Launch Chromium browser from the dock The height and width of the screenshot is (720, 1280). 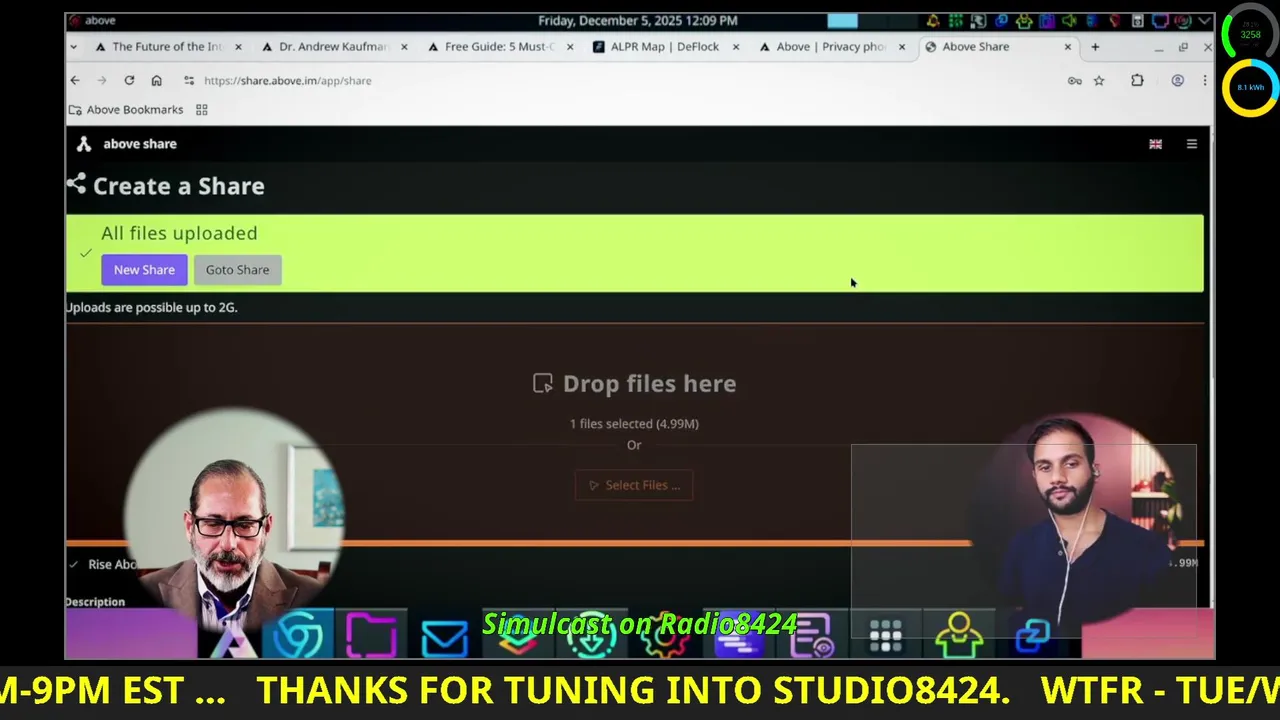[298, 636]
